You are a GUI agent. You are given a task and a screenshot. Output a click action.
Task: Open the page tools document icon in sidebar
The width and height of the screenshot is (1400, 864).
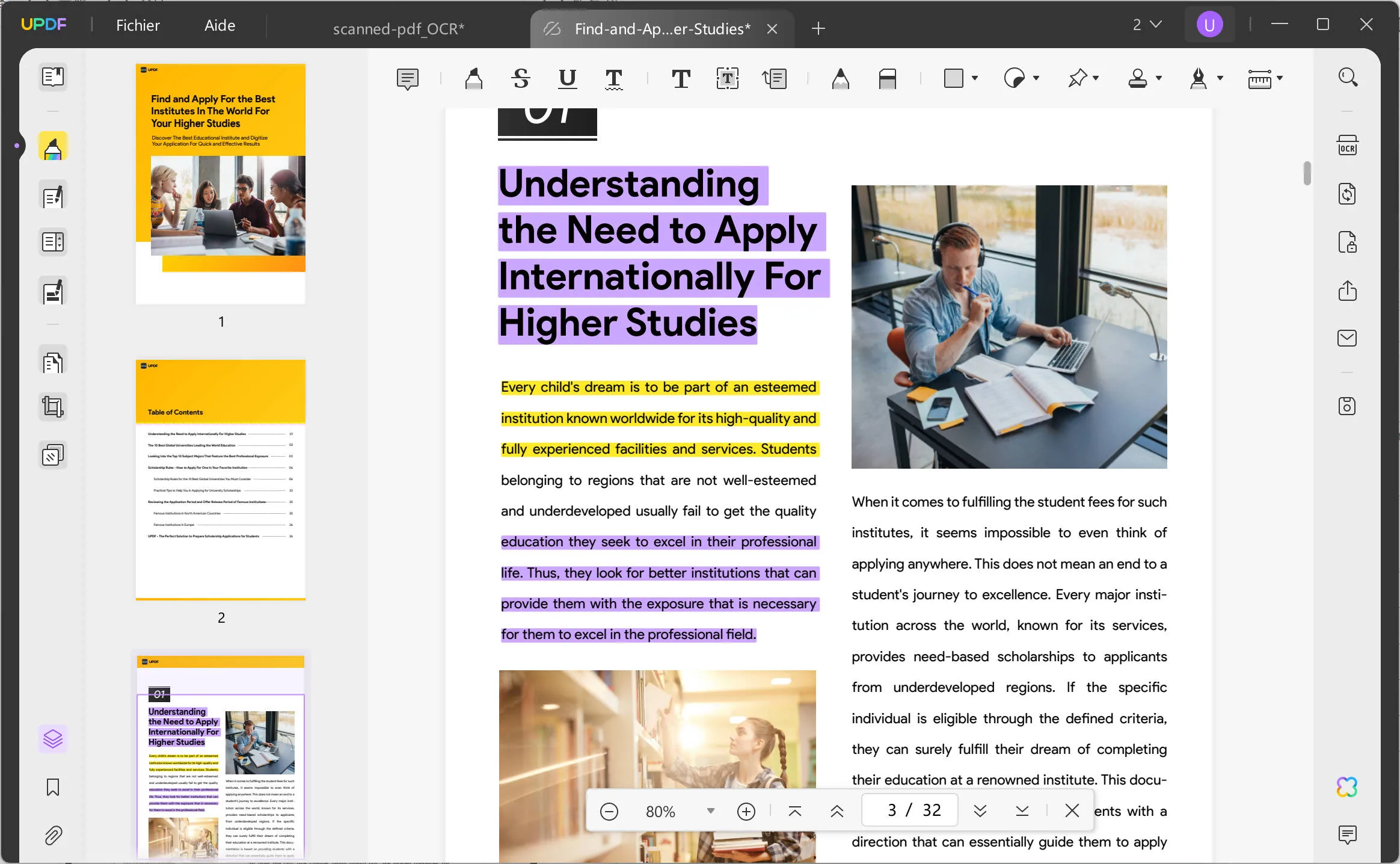(53, 362)
